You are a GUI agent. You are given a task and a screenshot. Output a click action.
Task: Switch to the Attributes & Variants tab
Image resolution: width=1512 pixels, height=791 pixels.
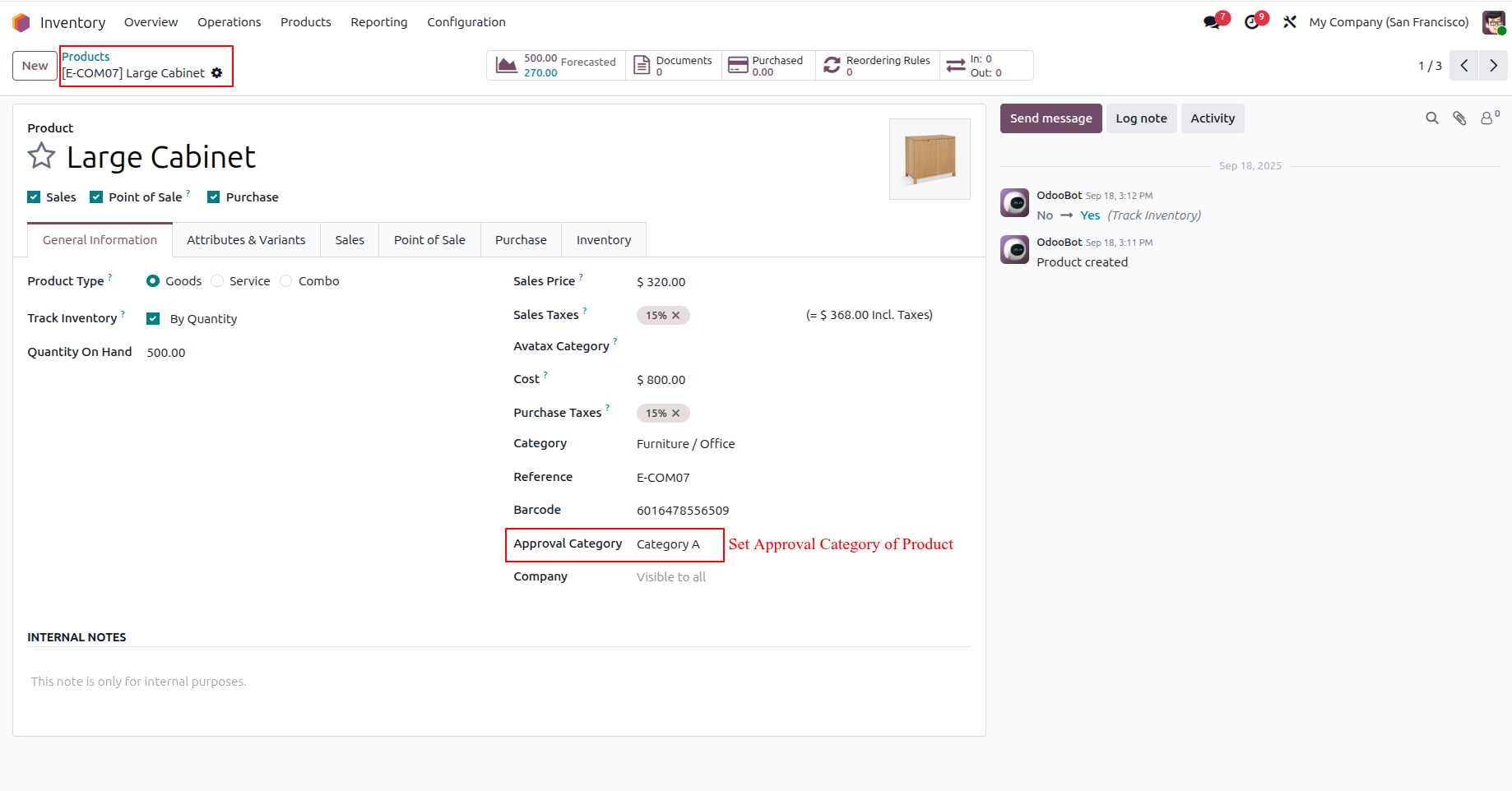(x=245, y=239)
